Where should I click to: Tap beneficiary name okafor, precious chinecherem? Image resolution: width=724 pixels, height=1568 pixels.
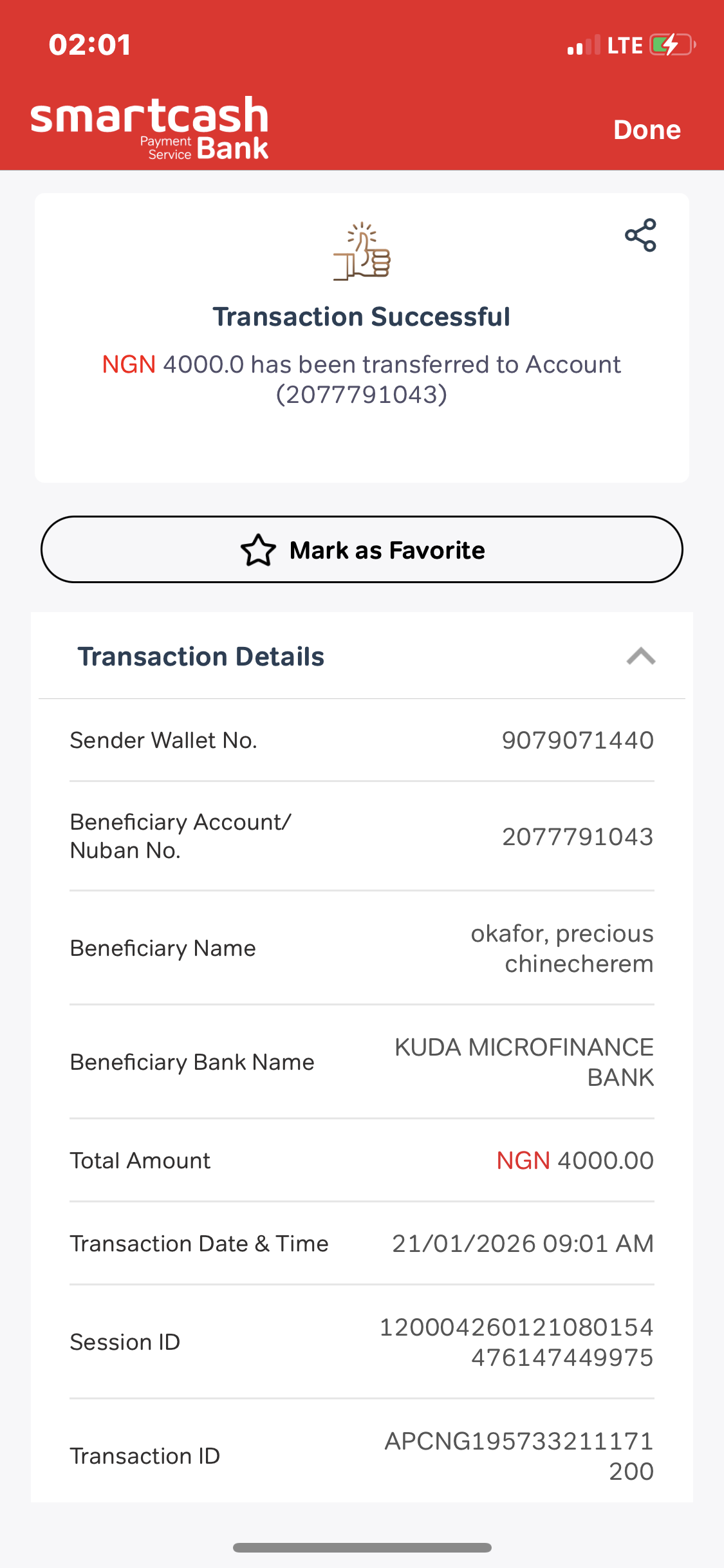pyautogui.click(x=562, y=948)
